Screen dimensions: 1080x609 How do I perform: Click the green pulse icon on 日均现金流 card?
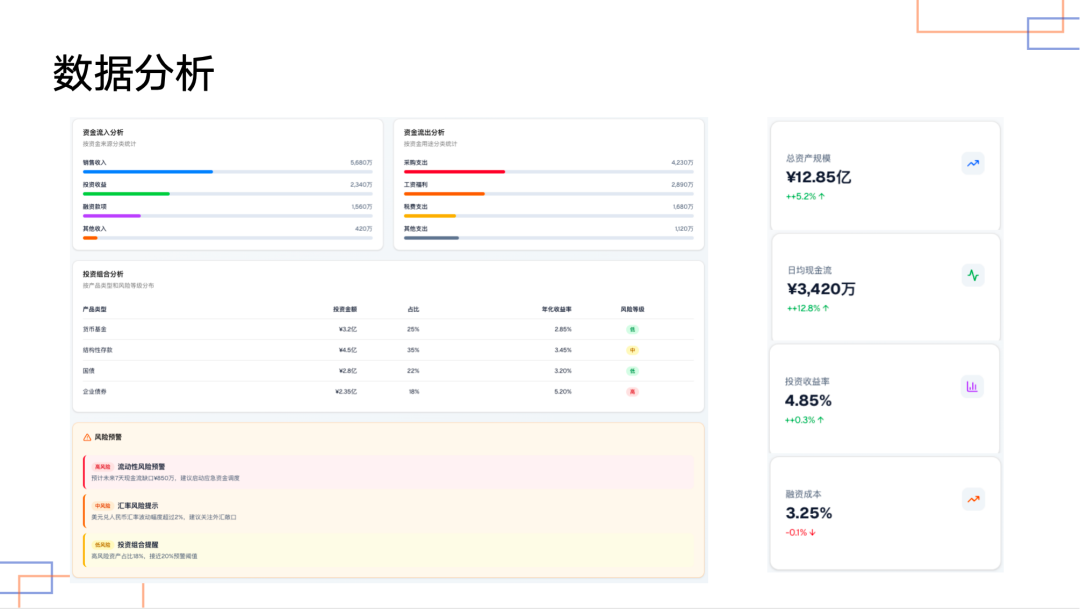pyautogui.click(x=972, y=275)
